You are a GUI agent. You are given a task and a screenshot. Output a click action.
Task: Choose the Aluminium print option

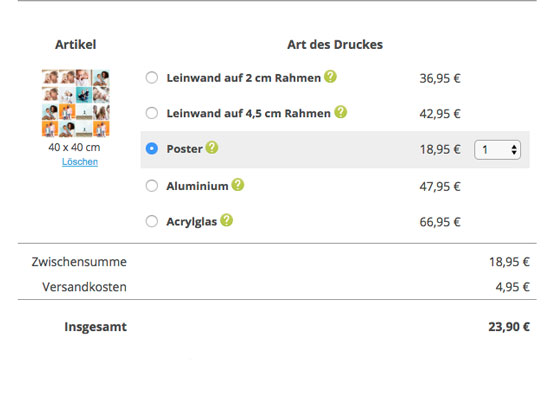click(152, 186)
